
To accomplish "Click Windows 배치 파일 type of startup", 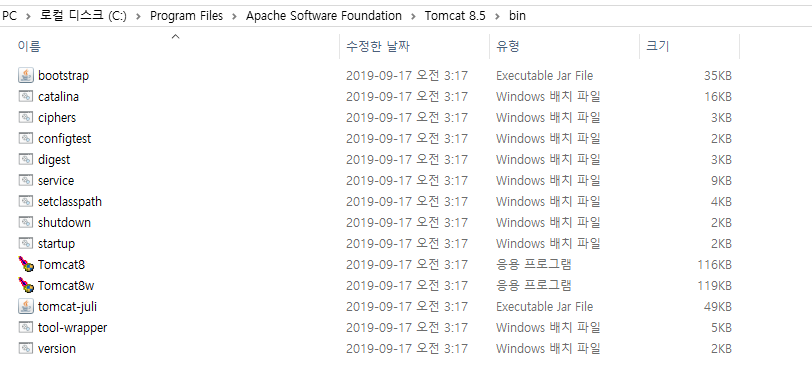I will (548, 243).
